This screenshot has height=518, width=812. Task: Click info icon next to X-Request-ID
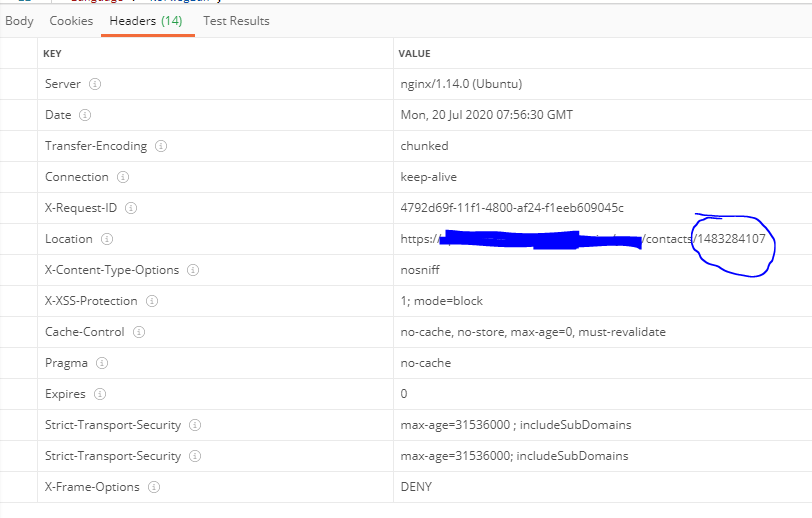[131, 208]
